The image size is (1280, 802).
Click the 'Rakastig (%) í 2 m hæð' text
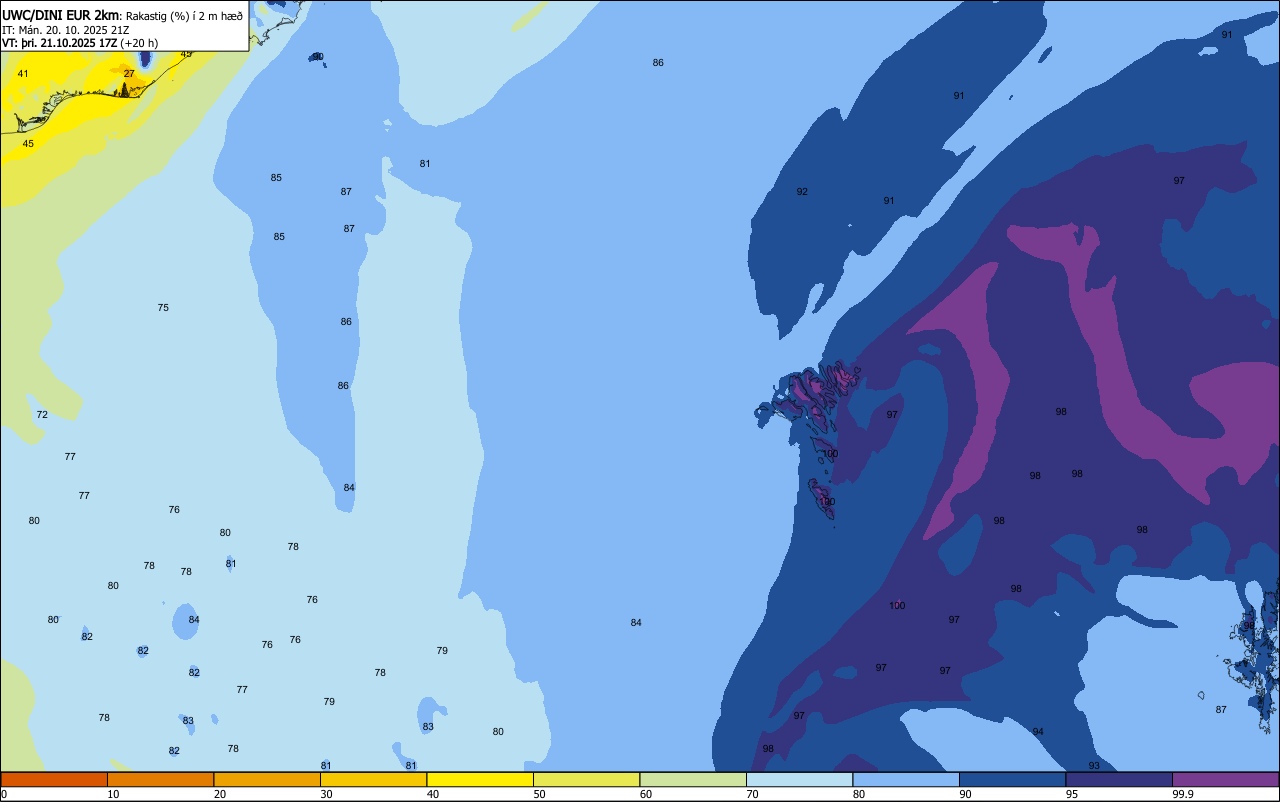coord(184,16)
